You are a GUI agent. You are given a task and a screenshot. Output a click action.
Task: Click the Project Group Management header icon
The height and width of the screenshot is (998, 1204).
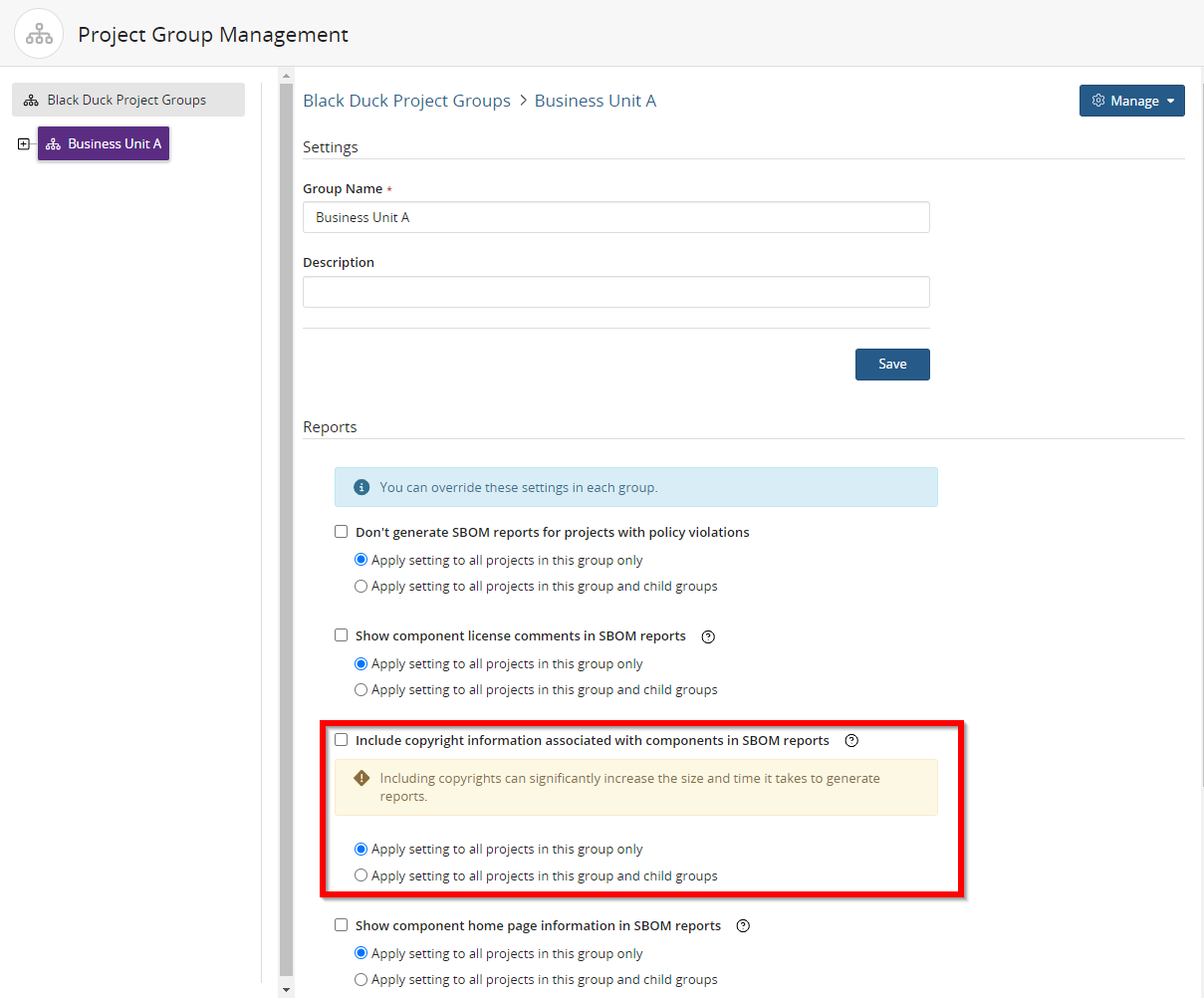pyautogui.click(x=39, y=35)
